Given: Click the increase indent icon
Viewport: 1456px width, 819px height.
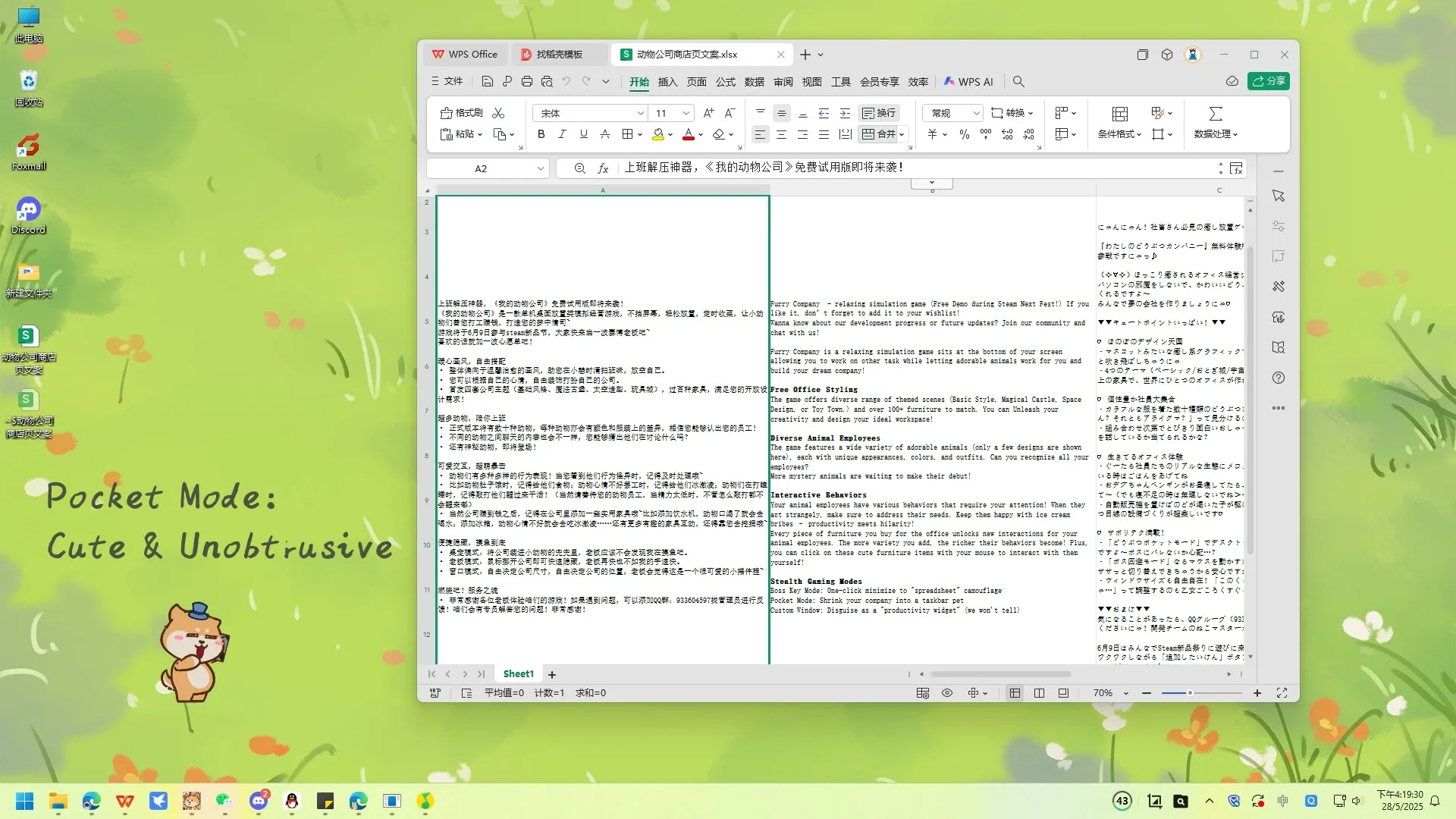Looking at the screenshot, I should coord(845,113).
